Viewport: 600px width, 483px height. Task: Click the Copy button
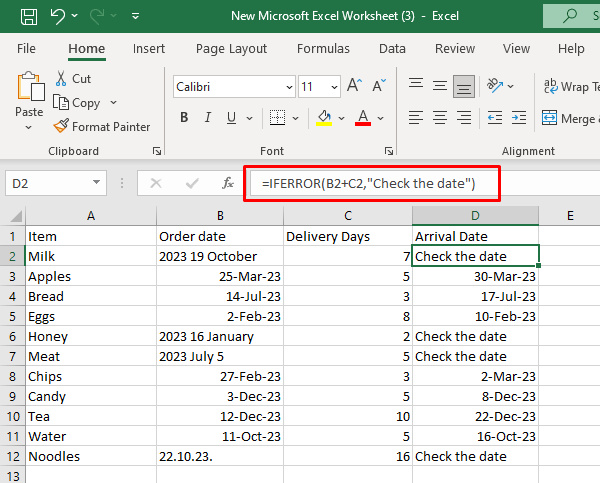coord(85,103)
